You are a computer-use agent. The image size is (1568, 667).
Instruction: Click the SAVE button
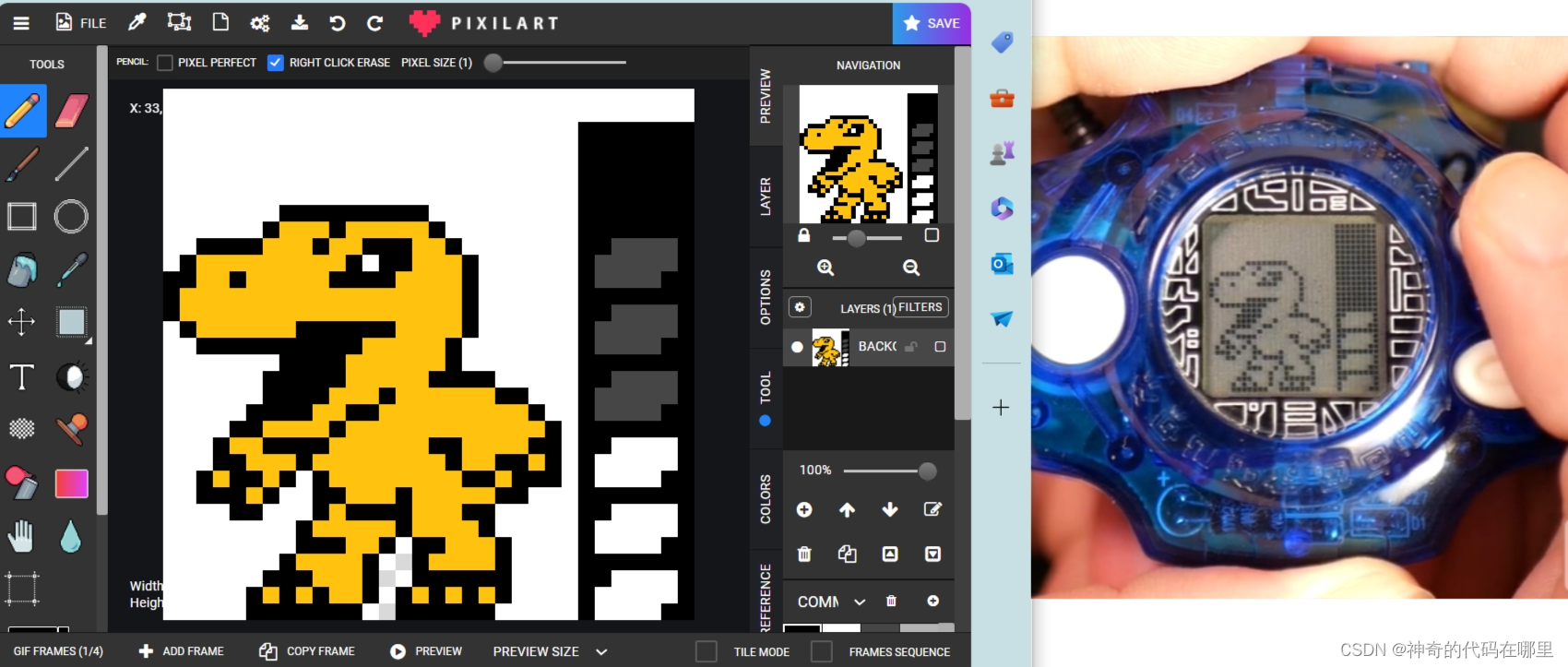pos(932,23)
